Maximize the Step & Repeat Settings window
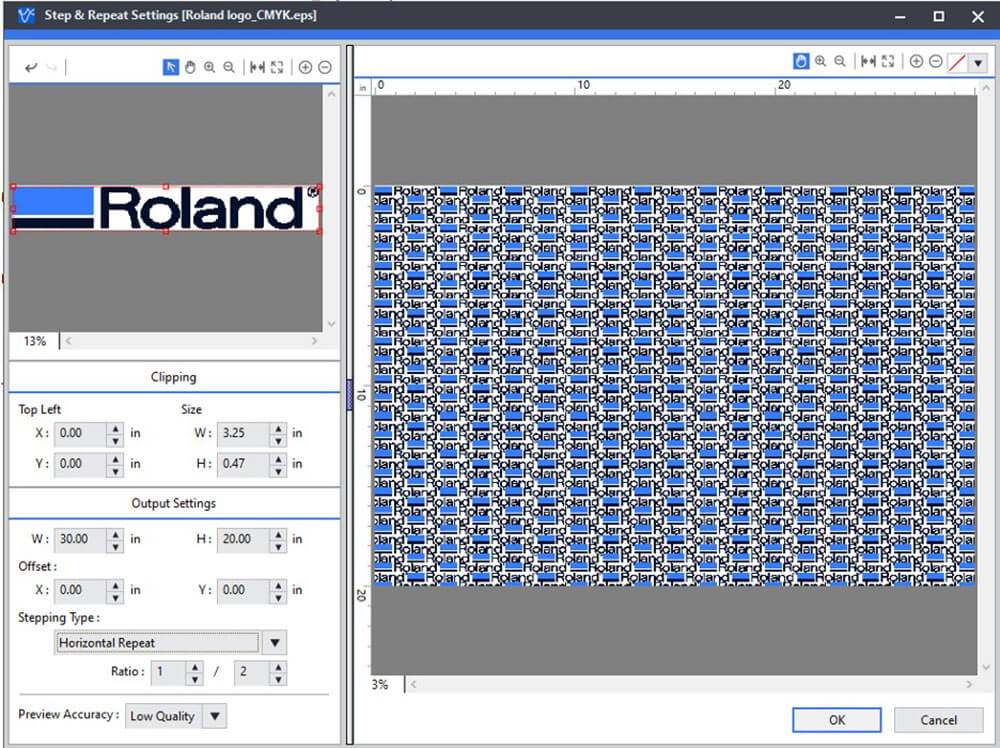Viewport: 1000px width, 748px height. (939, 17)
